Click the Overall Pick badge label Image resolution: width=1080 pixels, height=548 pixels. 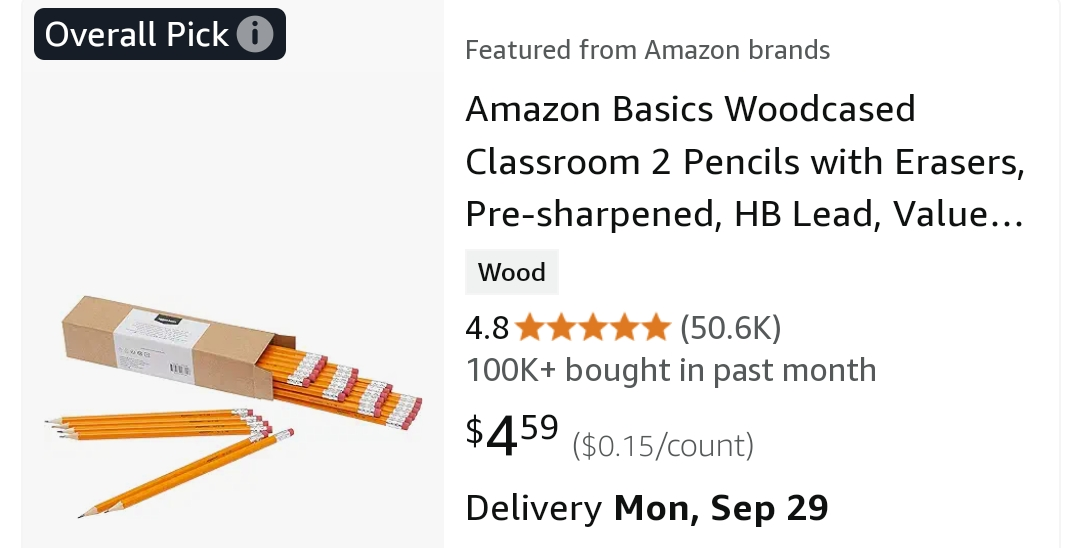click(137, 35)
